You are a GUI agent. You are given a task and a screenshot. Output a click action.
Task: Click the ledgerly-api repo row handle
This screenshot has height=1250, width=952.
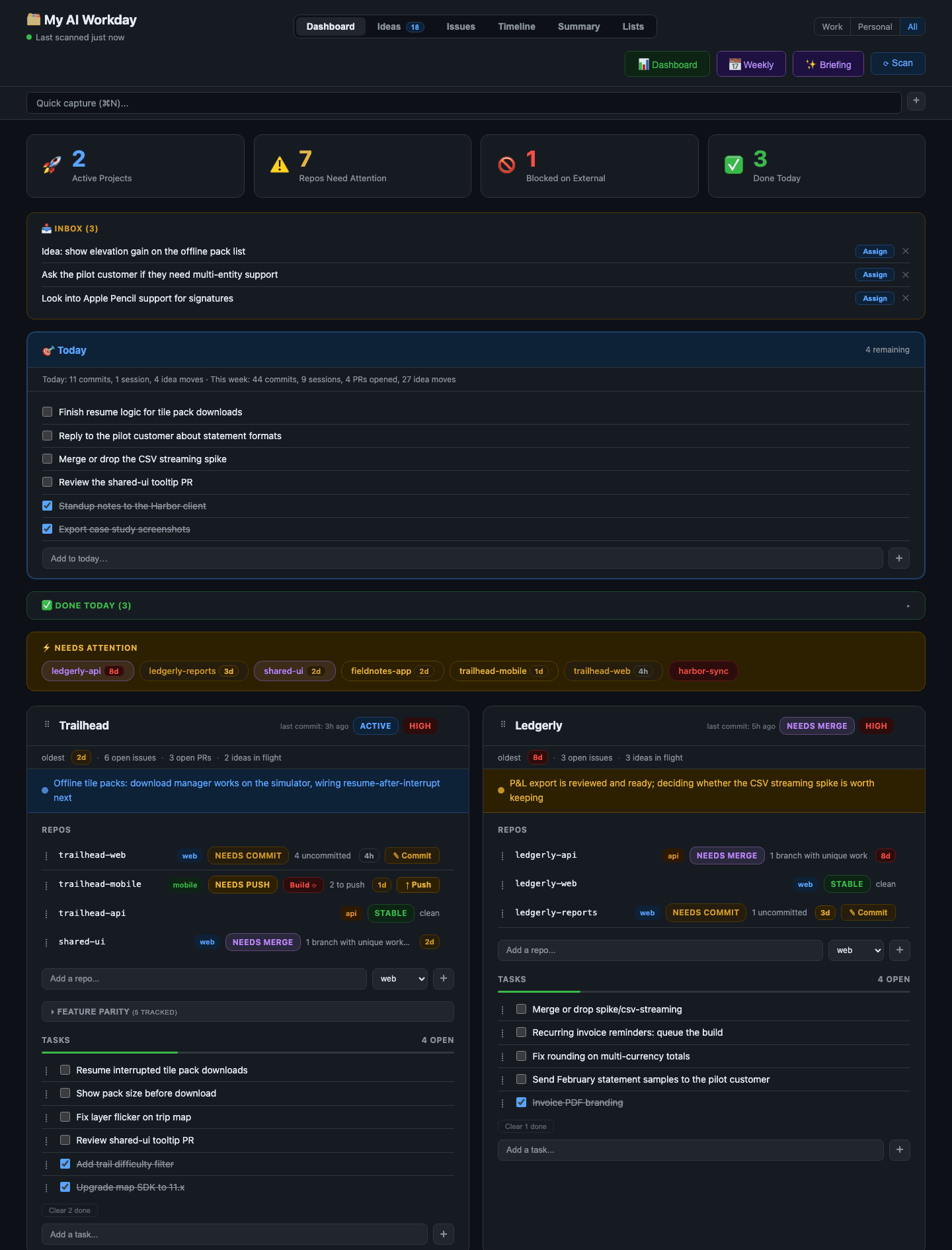point(502,856)
